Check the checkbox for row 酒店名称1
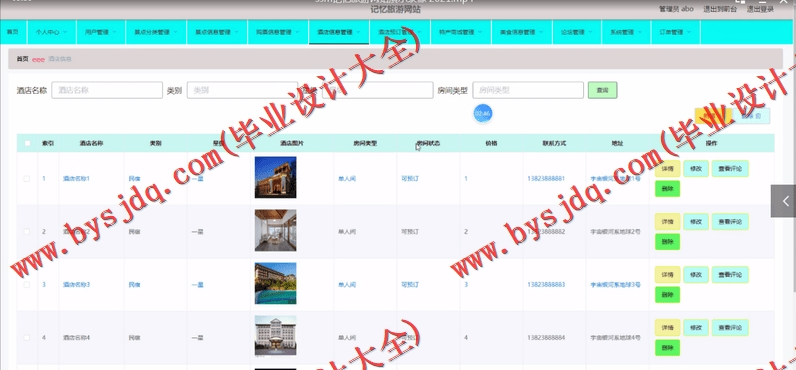796x370 pixels. (x=27, y=179)
